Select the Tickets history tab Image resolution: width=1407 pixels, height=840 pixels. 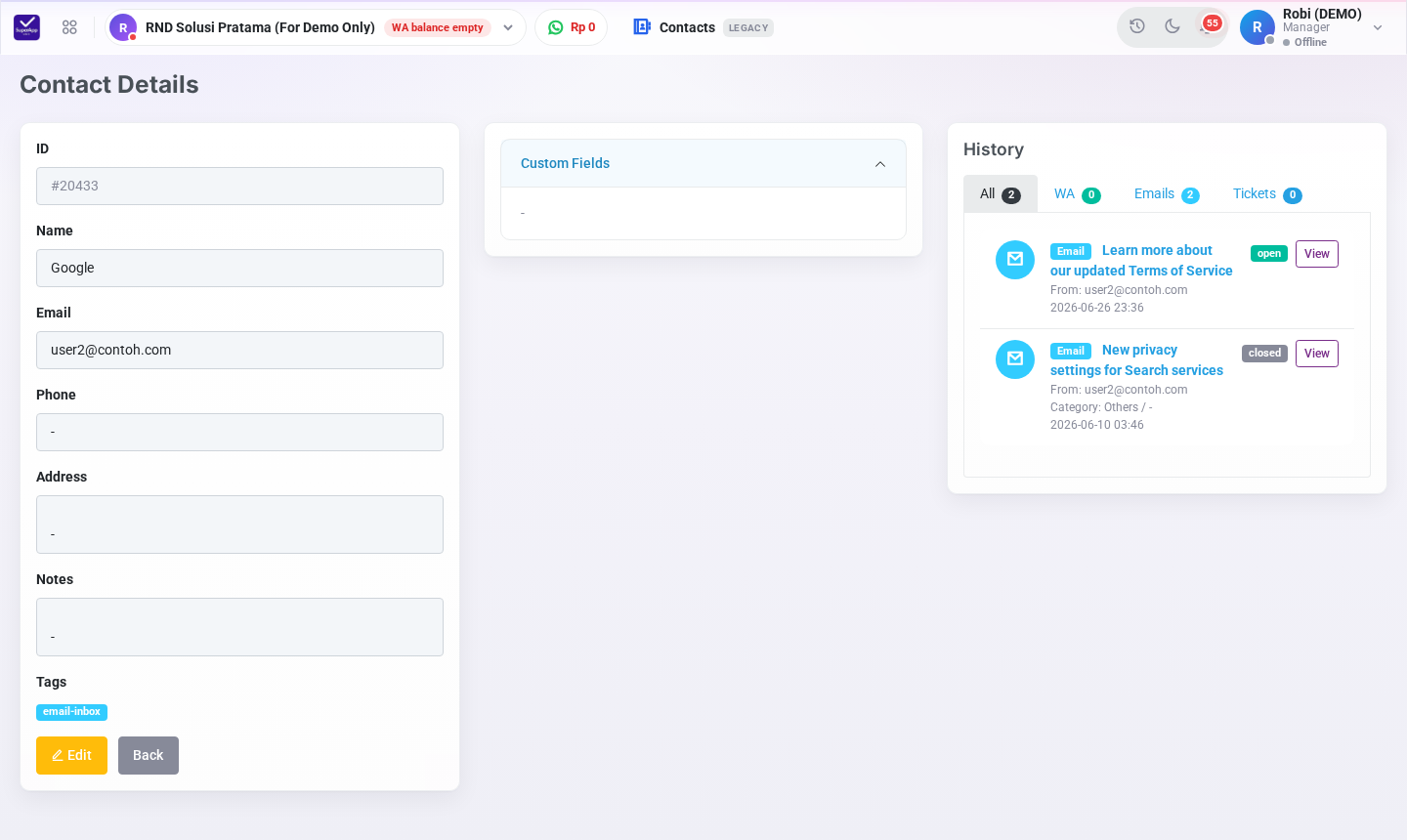pos(1267,193)
